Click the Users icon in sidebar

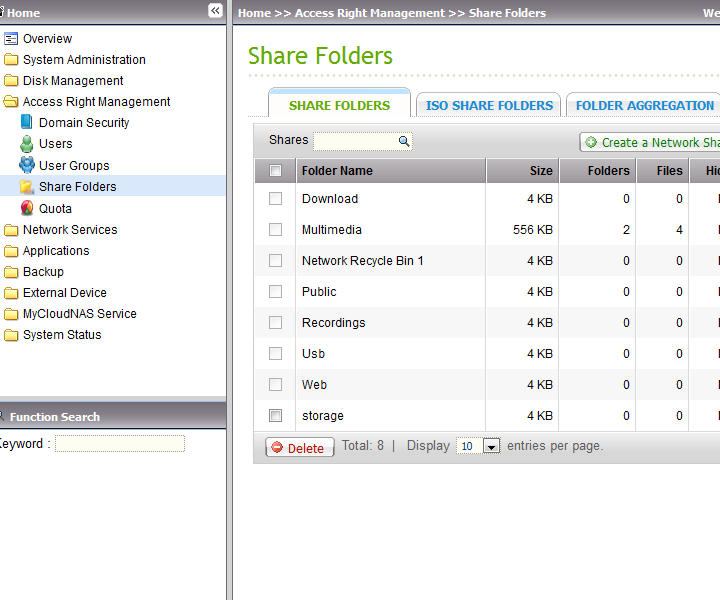pyautogui.click(x=27, y=144)
